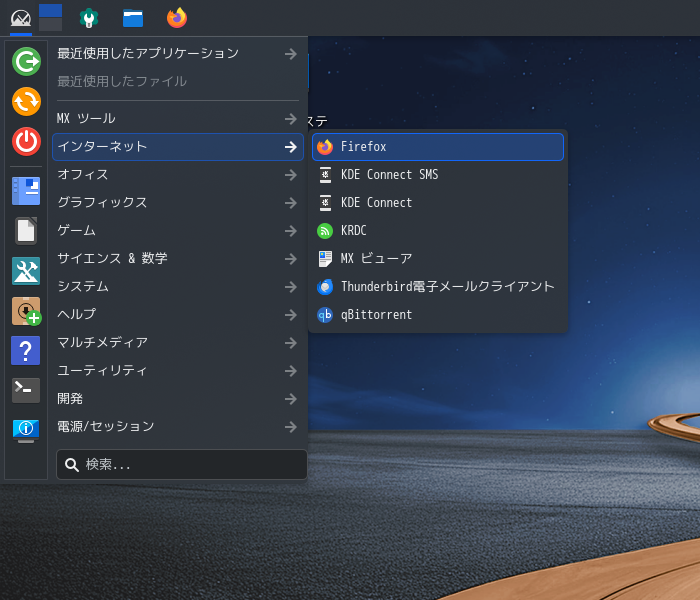
Task: Select KDE Connect SMS entry
Action: pyautogui.click(x=438, y=175)
